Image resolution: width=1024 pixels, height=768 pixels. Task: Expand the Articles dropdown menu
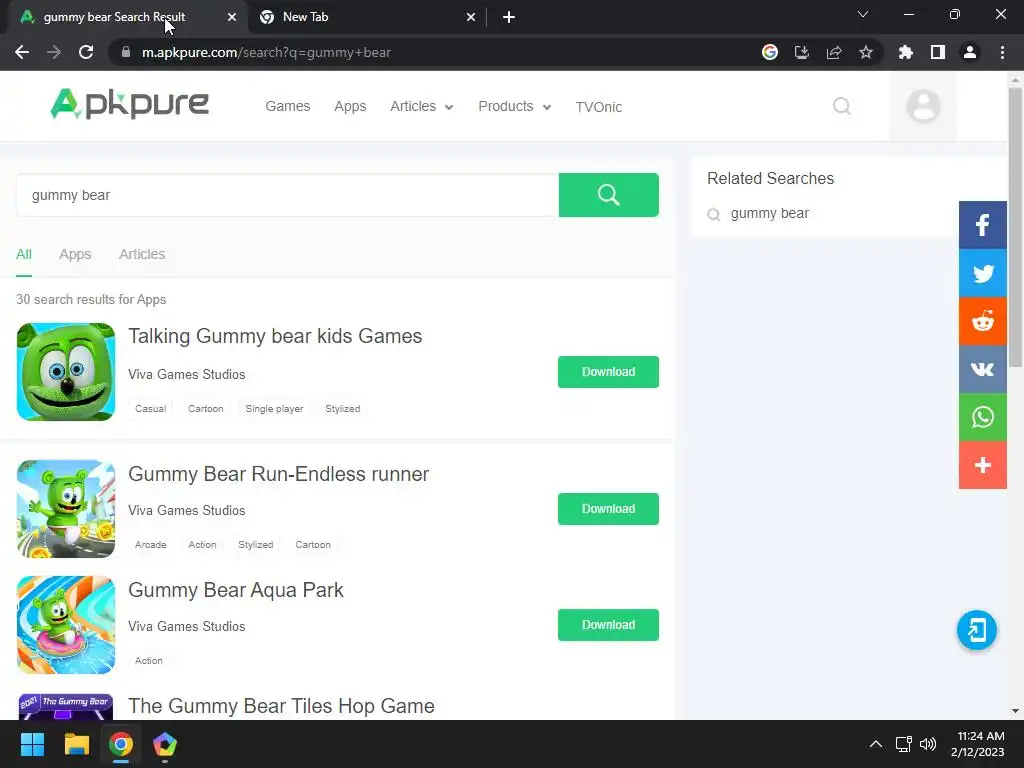click(x=422, y=106)
